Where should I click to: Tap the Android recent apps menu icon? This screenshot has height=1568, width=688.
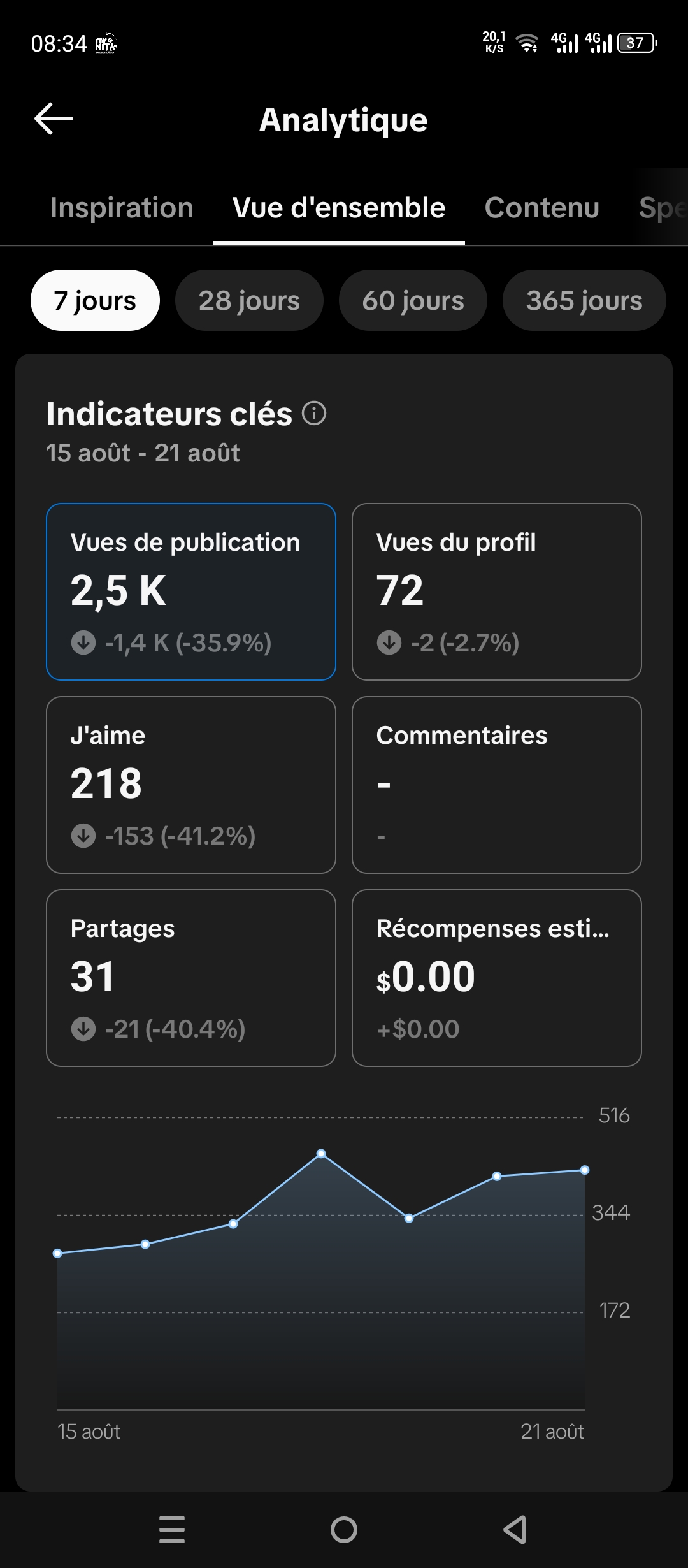point(172,1530)
